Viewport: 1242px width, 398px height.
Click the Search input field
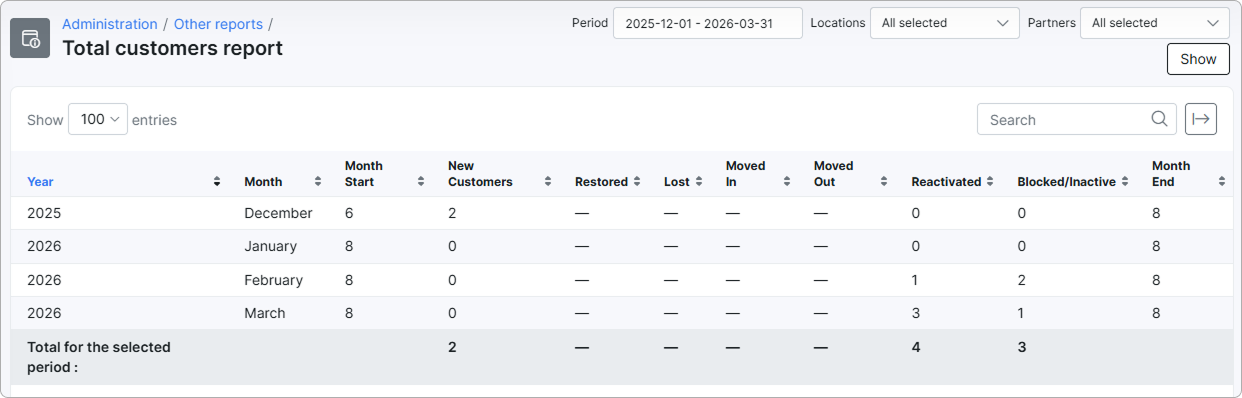click(x=1077, y=119)
